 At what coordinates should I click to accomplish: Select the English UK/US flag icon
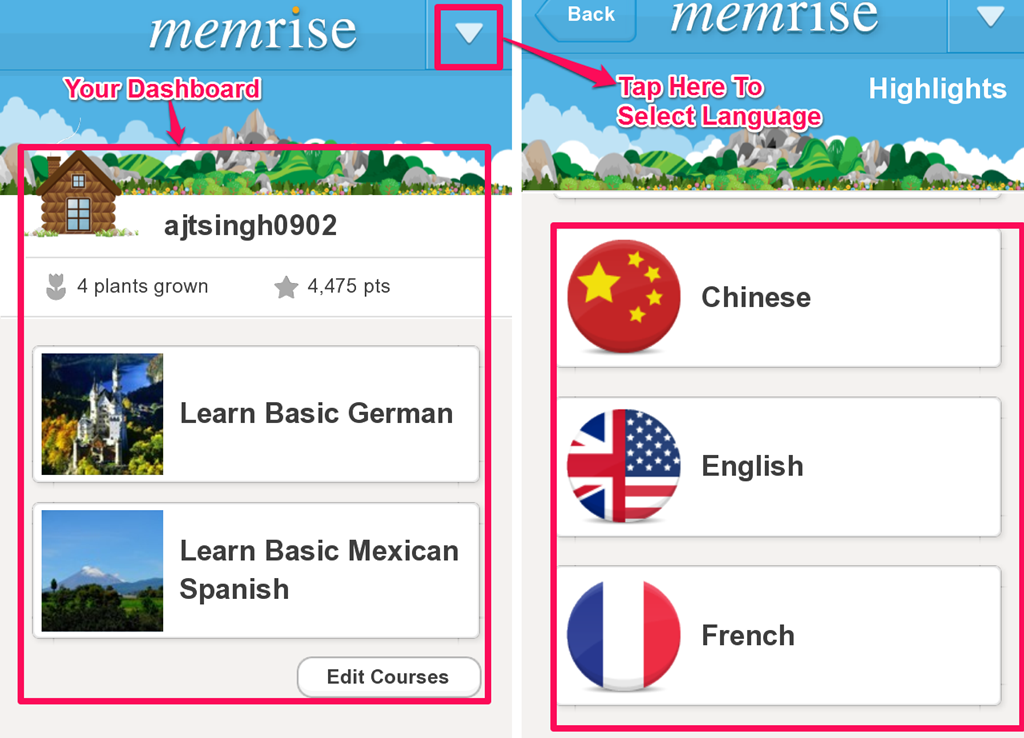pos(624,466)
